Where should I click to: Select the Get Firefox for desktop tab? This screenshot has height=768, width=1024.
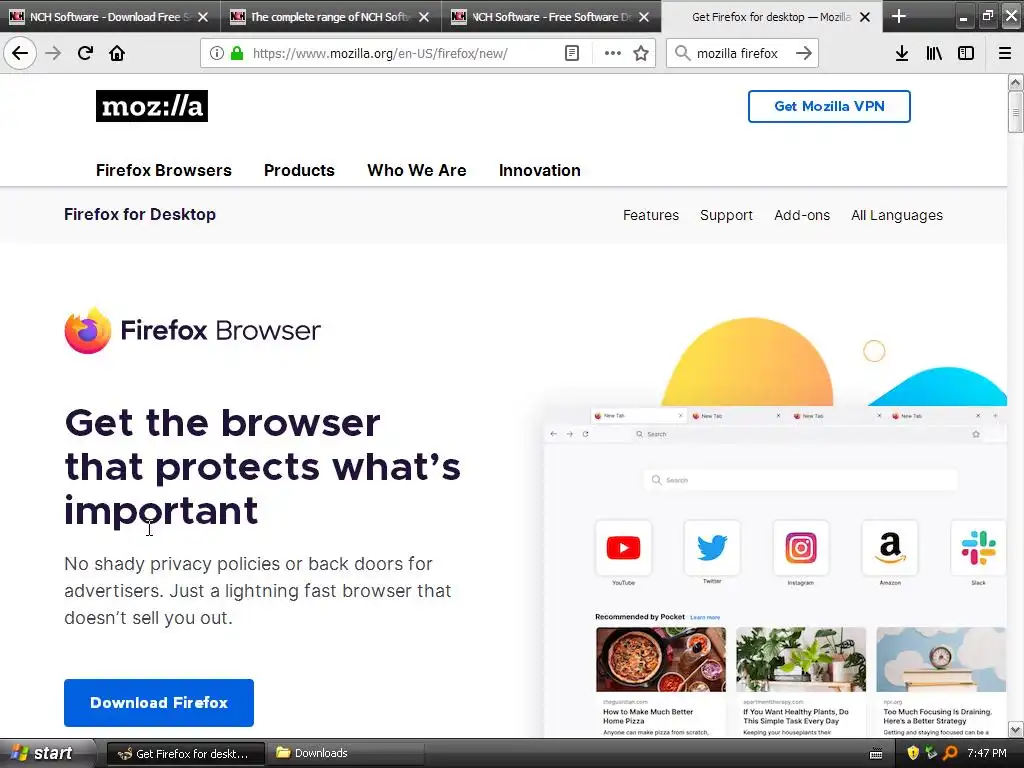[x=771, y=17]
